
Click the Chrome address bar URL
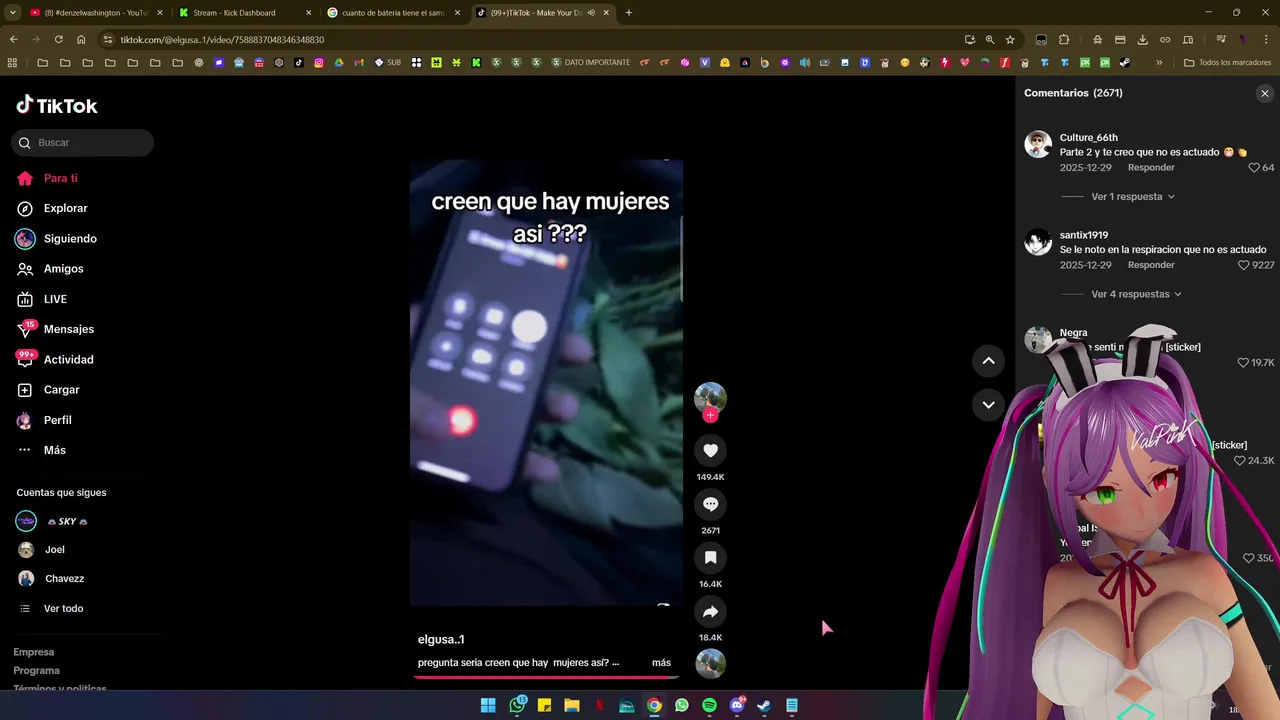tap(222, 40)
